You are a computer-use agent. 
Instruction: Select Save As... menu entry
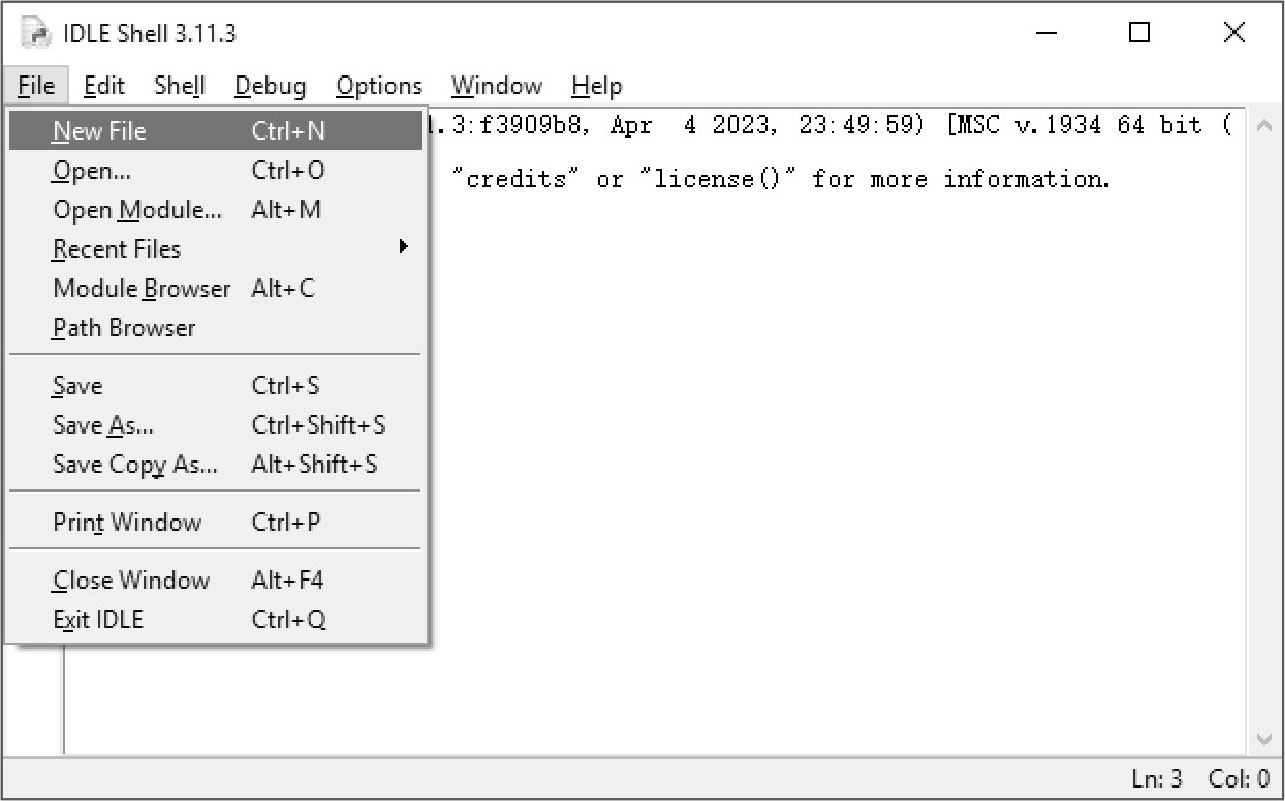pyautogui.click(x=215, y=424)
